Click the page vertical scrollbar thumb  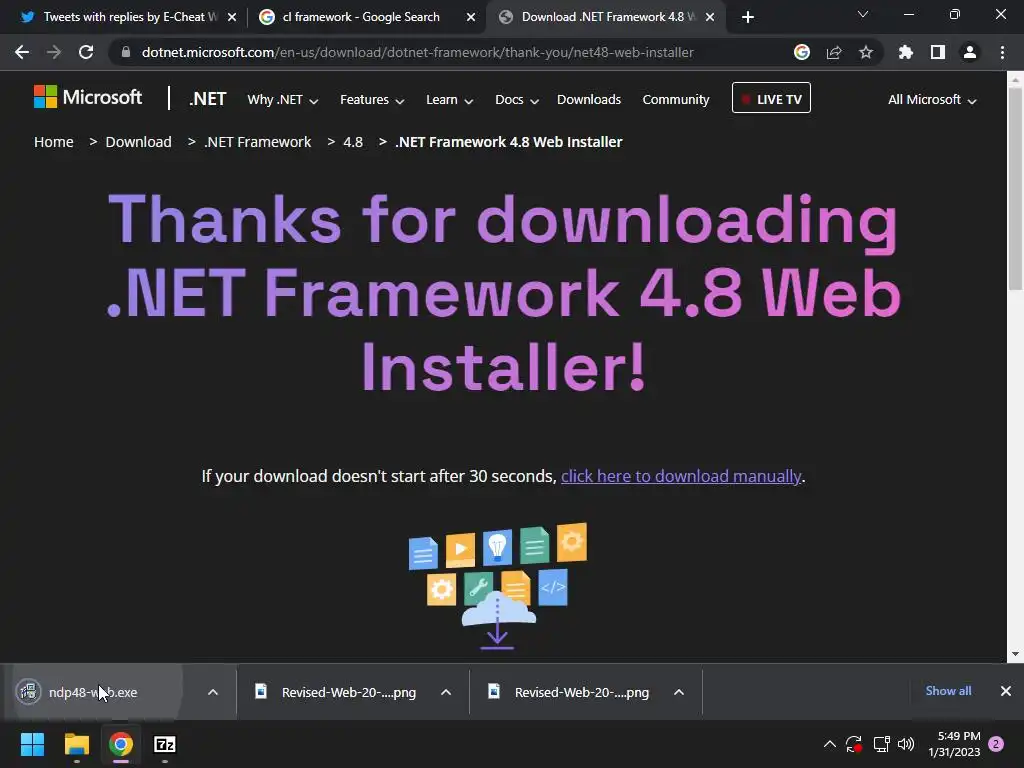click(1015, 188)
